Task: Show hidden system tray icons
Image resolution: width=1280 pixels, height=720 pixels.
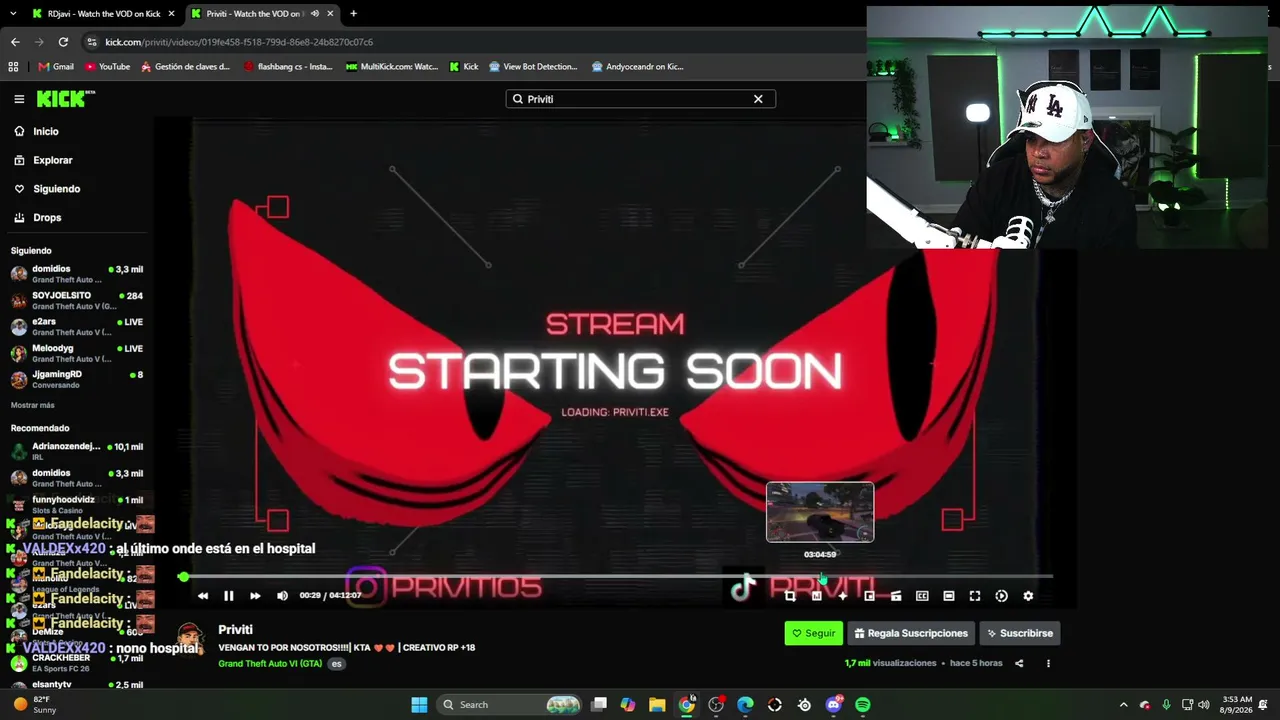Action: (x=1123, y=705)
